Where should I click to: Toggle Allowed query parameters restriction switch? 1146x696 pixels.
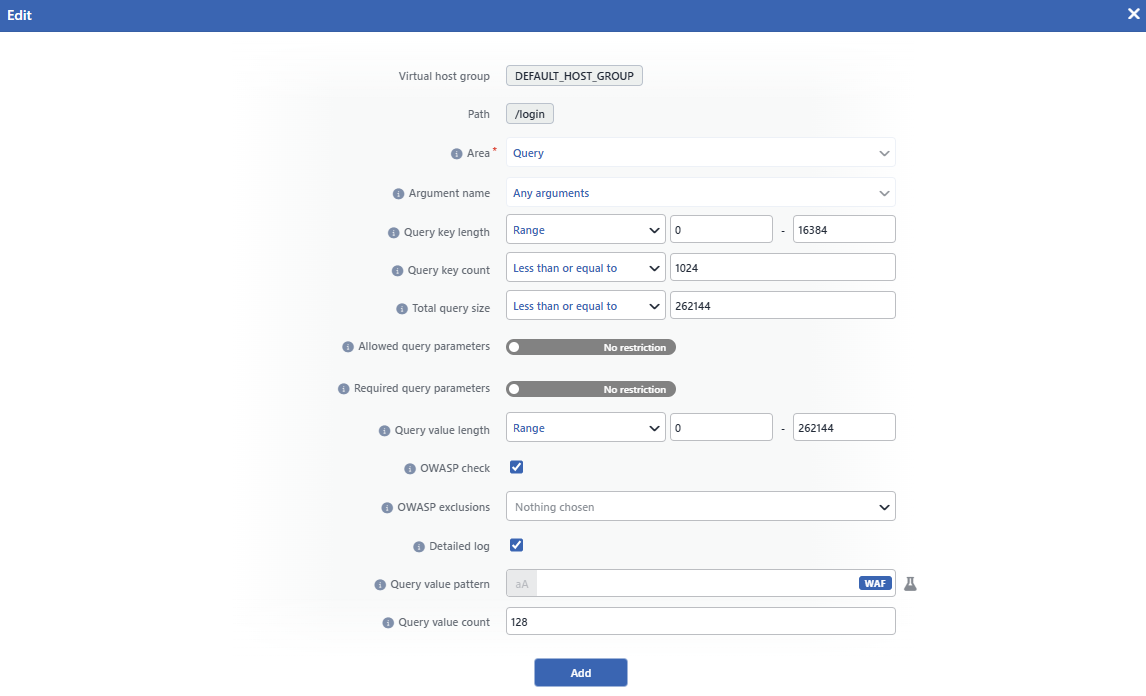tap(591, 347)
